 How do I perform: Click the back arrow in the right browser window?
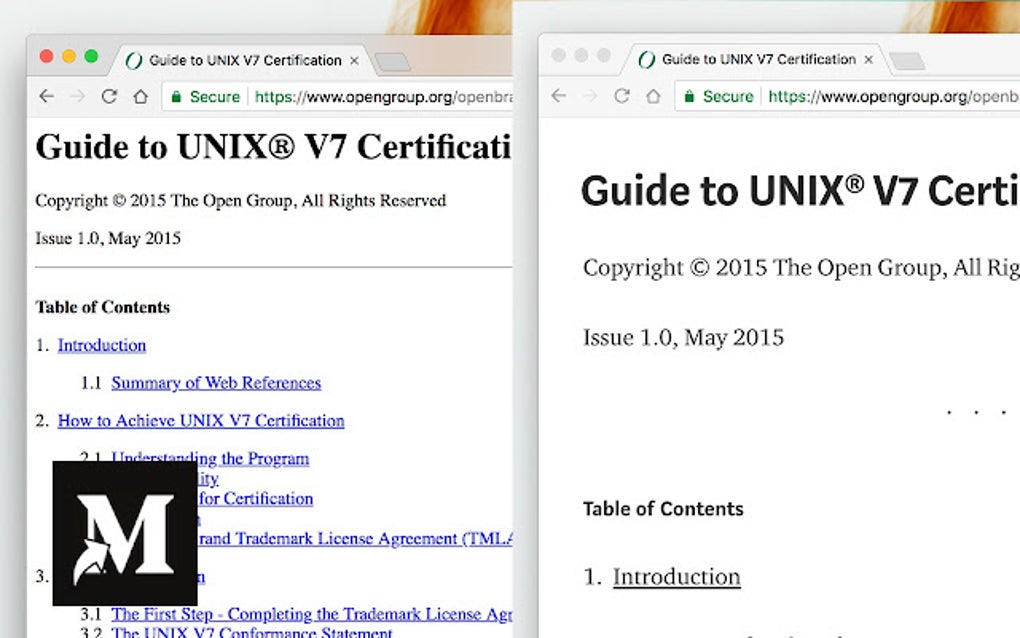click(559, 96)
